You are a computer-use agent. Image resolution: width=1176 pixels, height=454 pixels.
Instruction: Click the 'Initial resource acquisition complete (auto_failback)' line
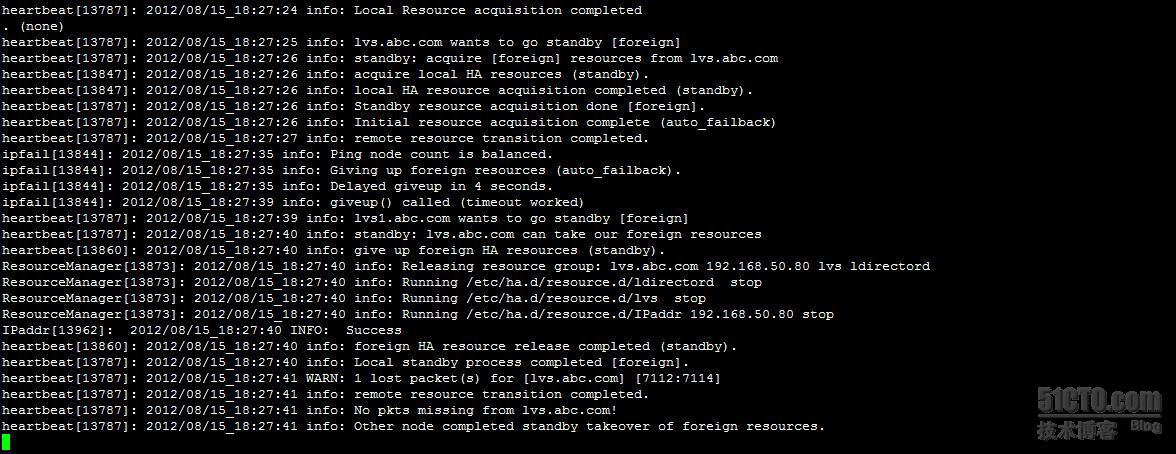[x=389, y=122]
